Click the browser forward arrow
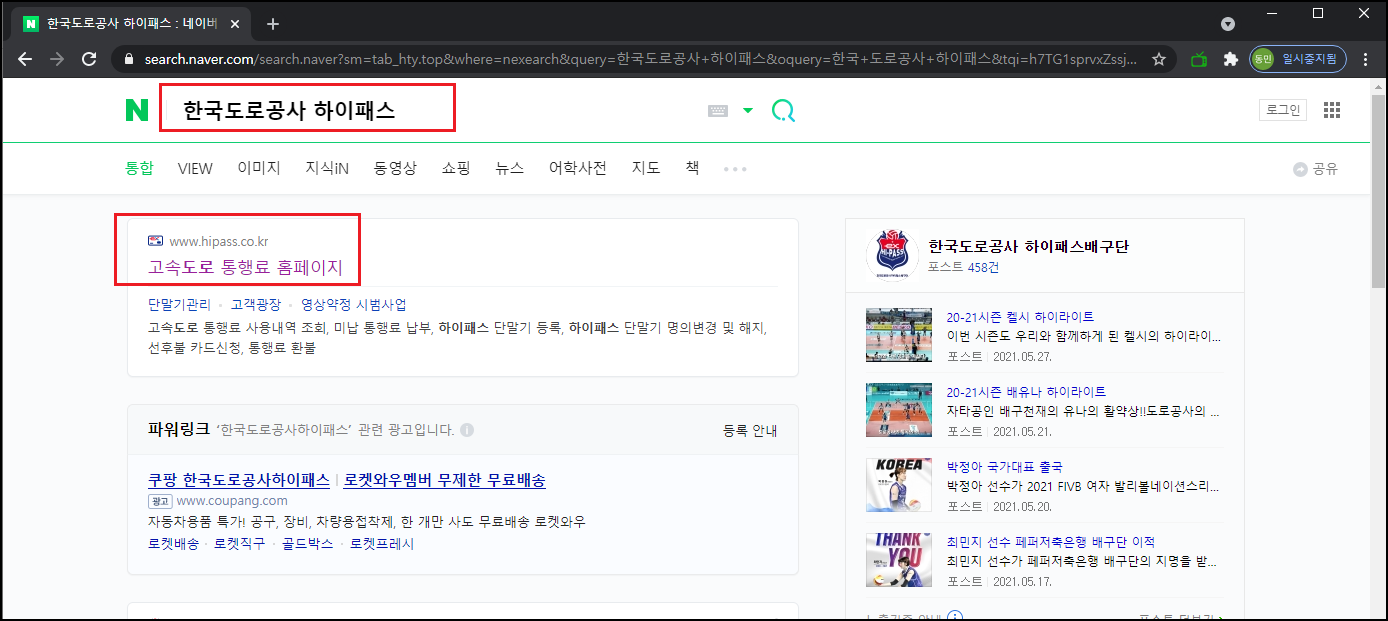 (57, 59)
